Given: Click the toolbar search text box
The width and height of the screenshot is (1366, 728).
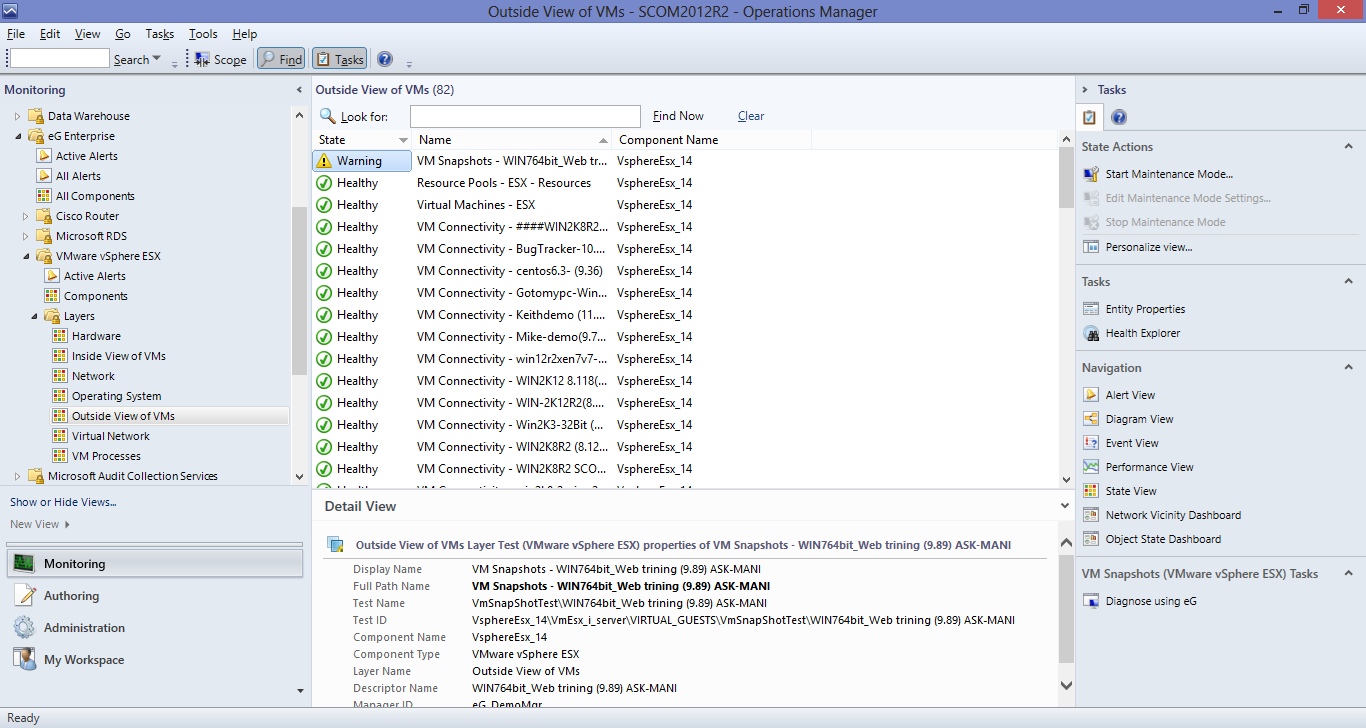Looking at the screenshot, I should click(59, 59).
